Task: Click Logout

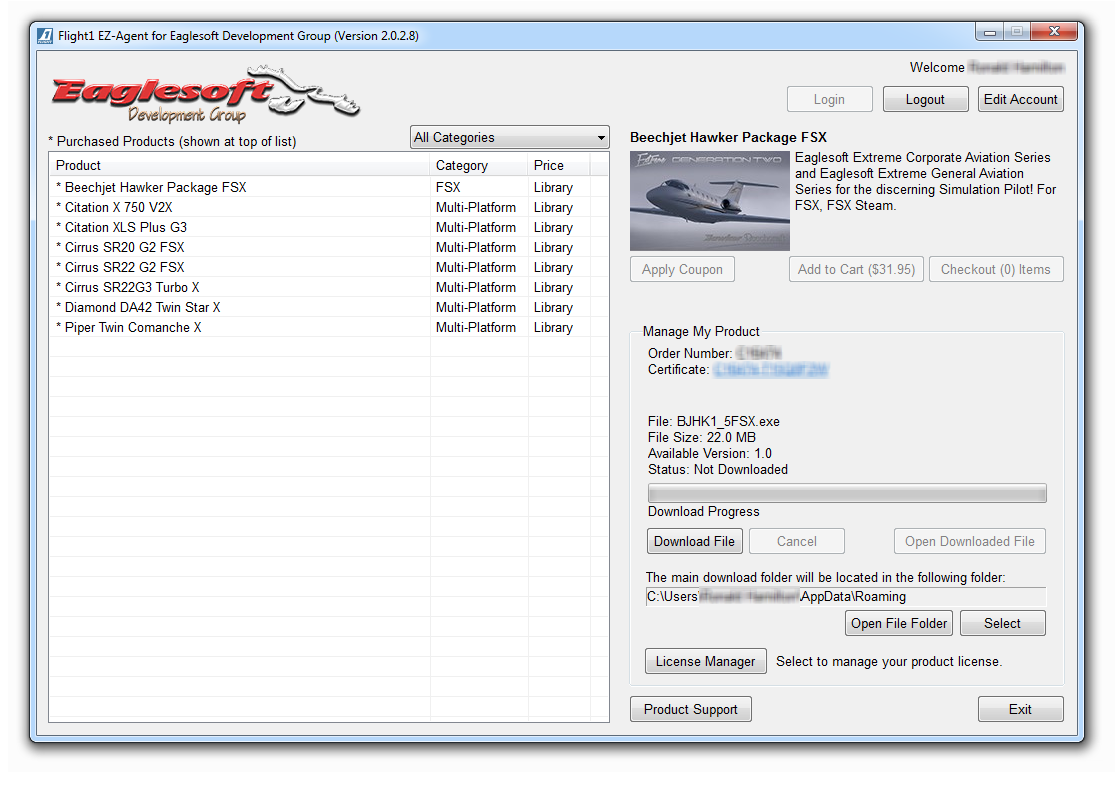Action: [925, 98]
